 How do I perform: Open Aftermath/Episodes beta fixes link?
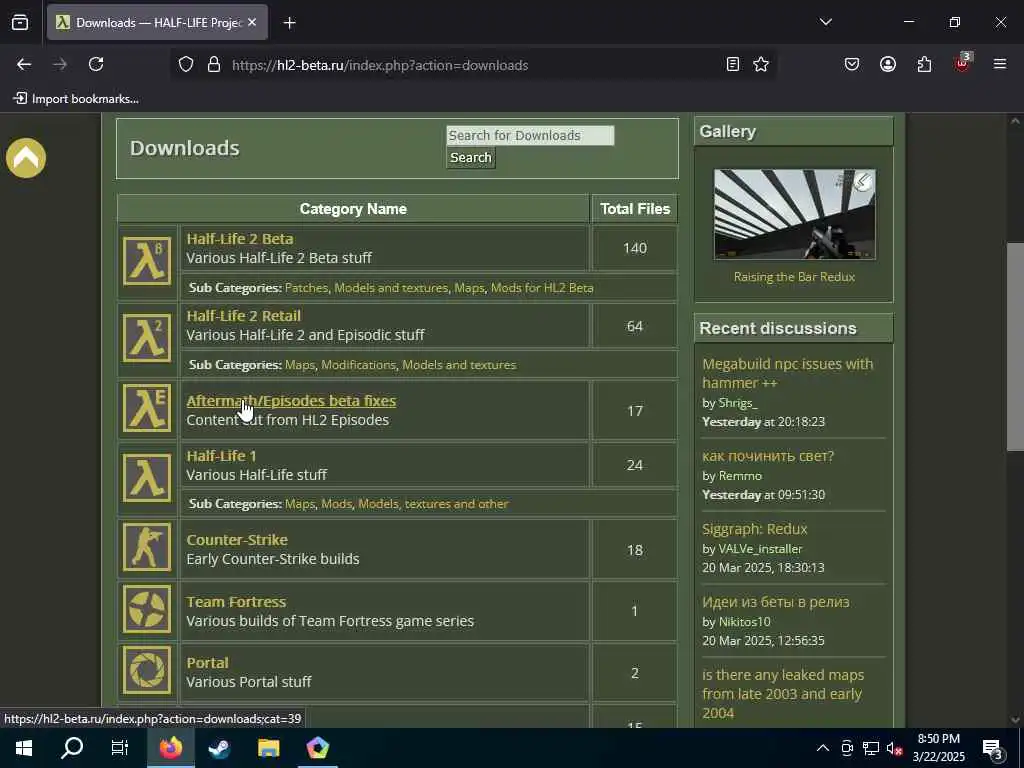291,401
